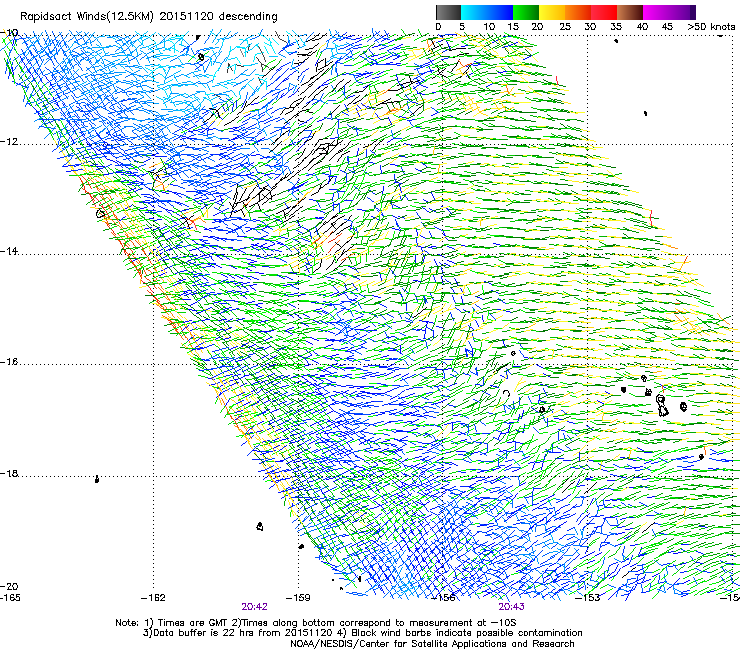740x650 pixels.
Task: Click the '-153' longitude axis label
Action: (588, 598)
